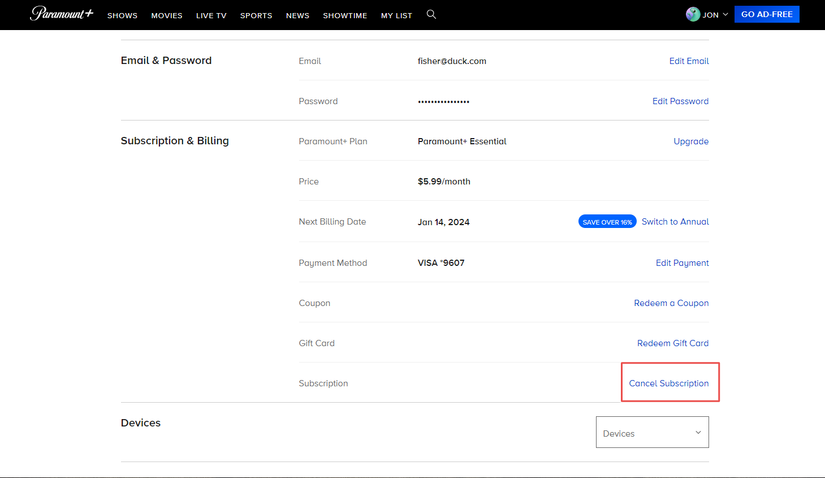Open Showtime from the nav bar
Image resolution: width=825 pixels, height=478 pixels.
click(x=345, y=16)
